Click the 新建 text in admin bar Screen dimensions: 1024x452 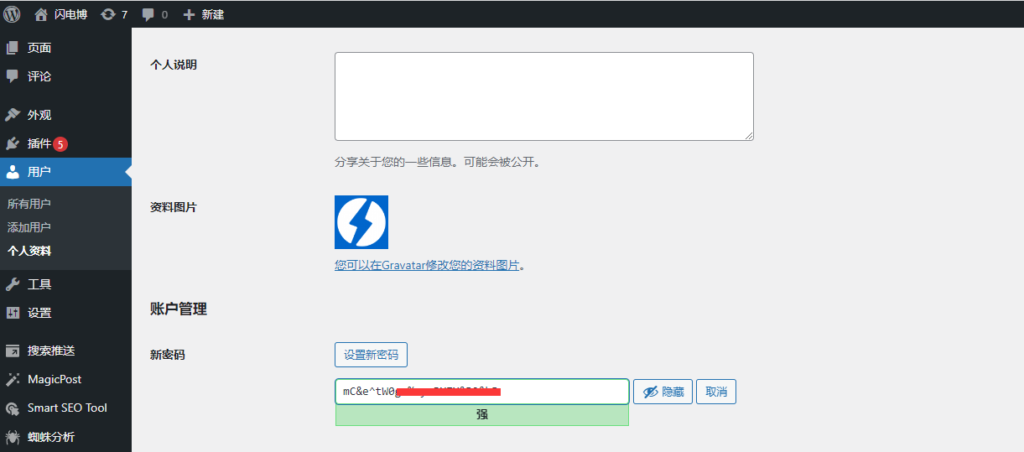point(212,14)
